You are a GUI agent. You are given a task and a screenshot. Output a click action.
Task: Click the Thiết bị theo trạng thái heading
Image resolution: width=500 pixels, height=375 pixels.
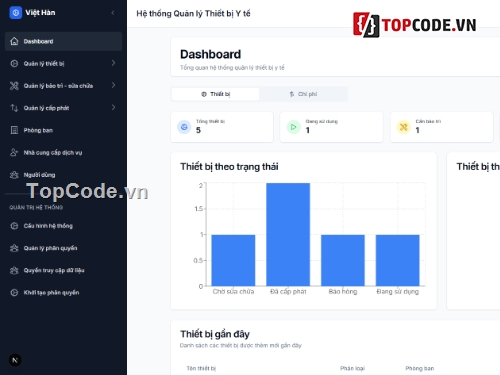(229, 167)
